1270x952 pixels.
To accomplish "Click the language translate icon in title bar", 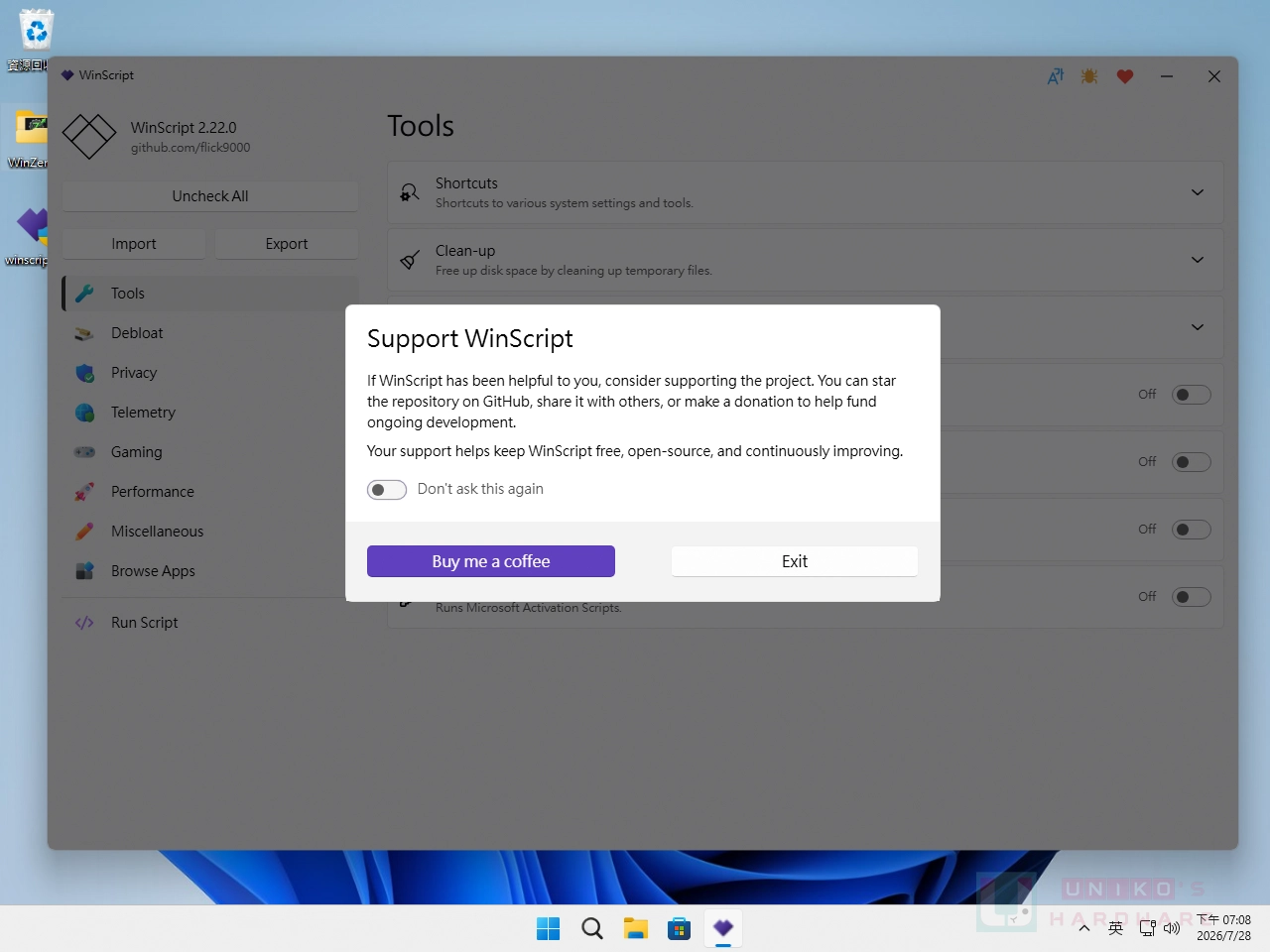I will click(x=1056, y=76).
